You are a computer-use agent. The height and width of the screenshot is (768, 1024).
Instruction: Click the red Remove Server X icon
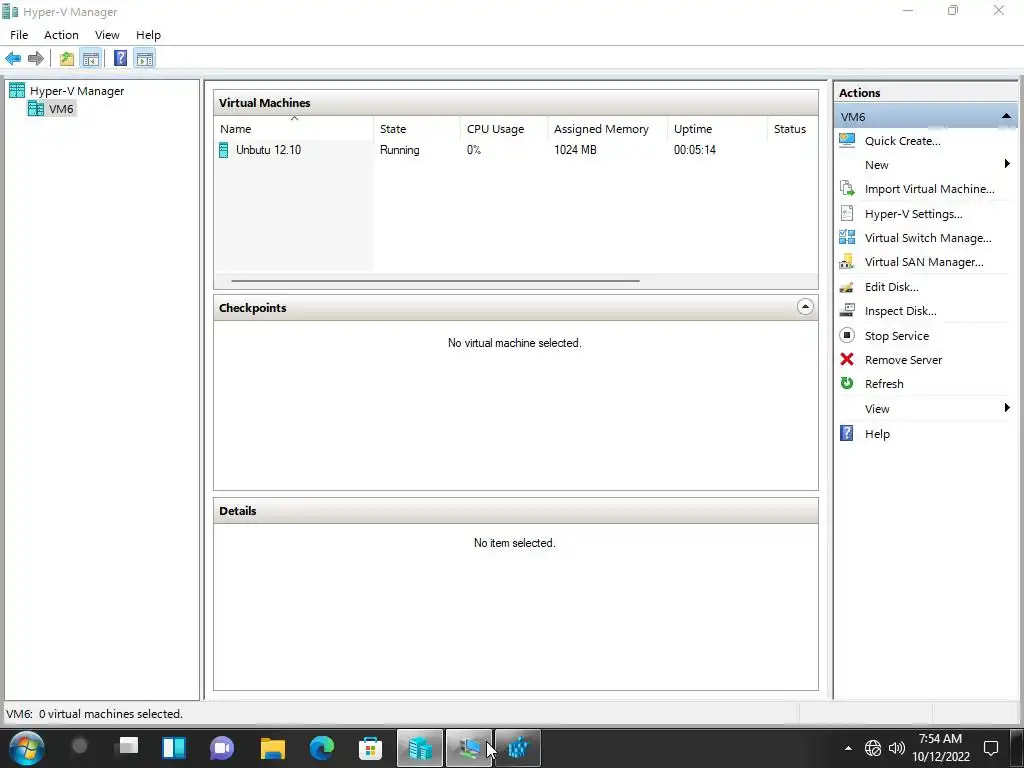[x=847, y=360]
